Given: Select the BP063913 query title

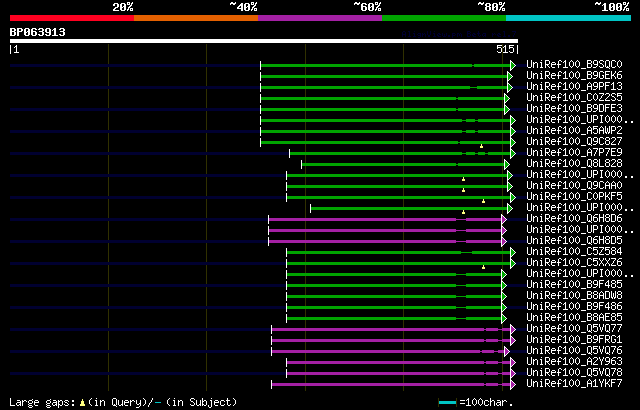Looking at the screenshot, I should [x=38, y=32].
